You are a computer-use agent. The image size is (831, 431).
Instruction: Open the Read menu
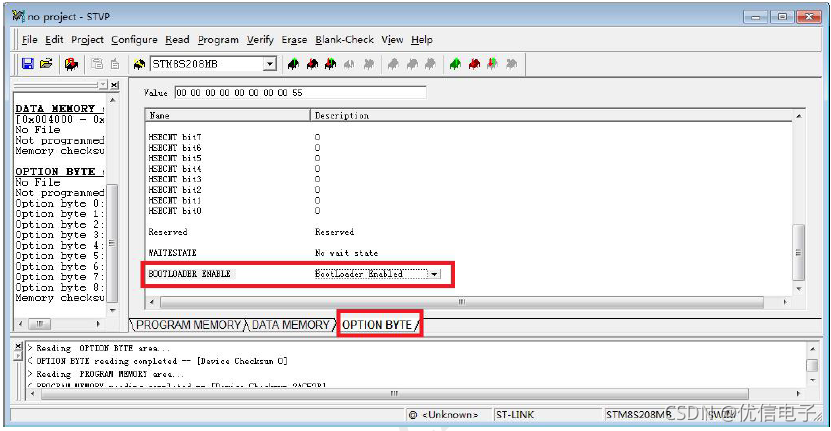[x=177, y=40]
